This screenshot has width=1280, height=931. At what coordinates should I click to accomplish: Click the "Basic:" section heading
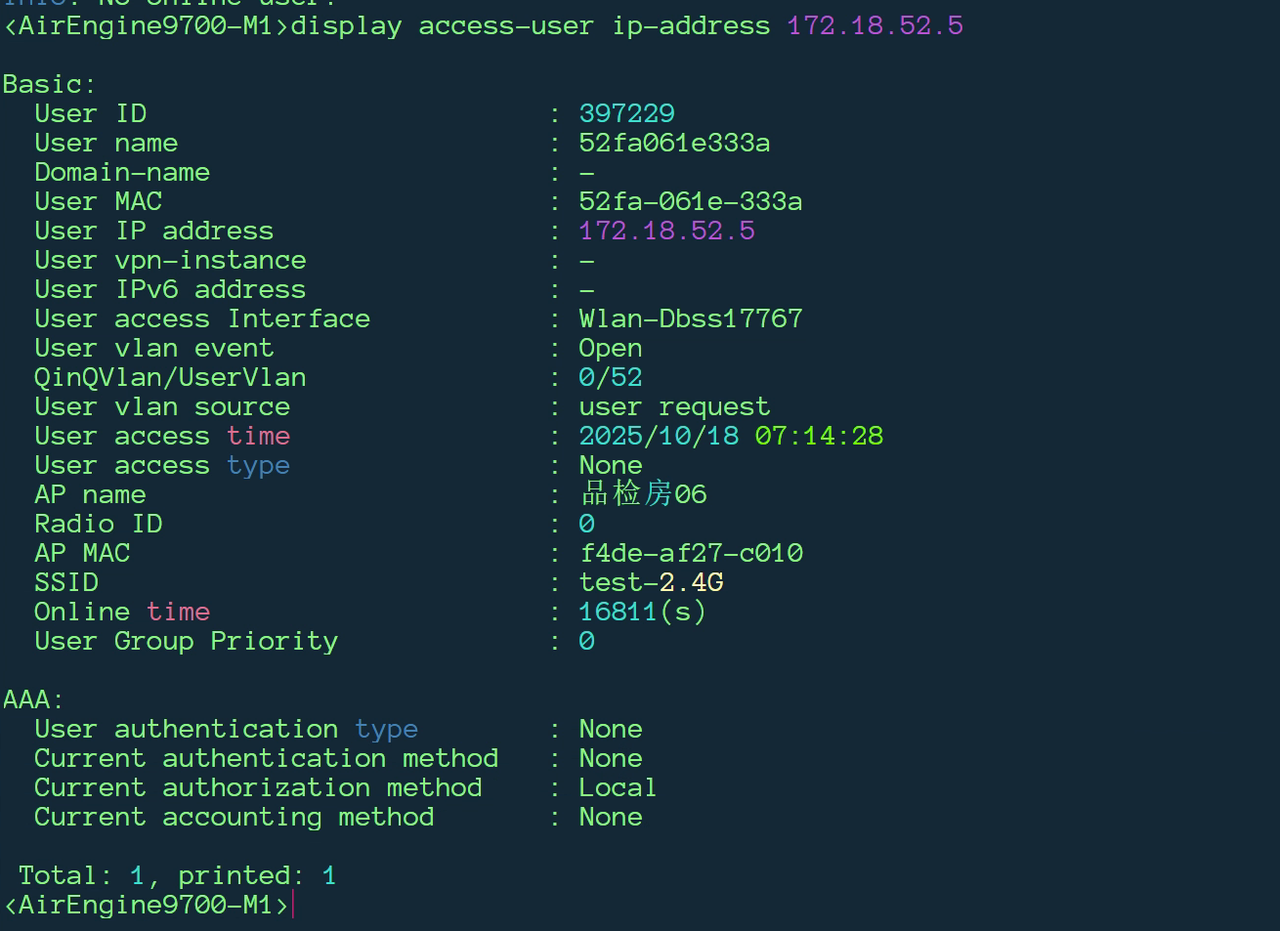click(49, 84)
